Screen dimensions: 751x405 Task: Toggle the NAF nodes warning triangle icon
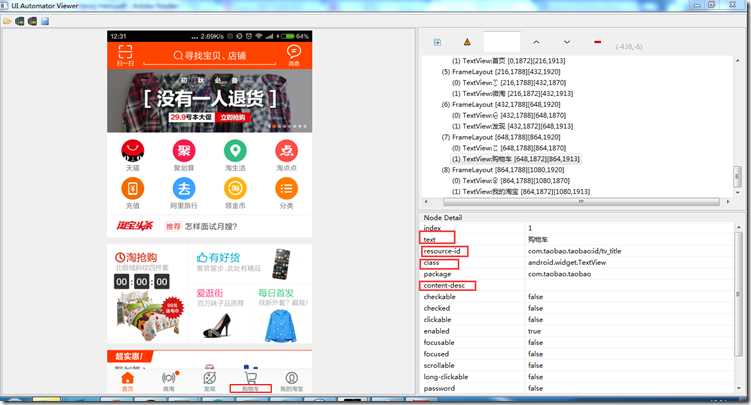click(467, 43)
